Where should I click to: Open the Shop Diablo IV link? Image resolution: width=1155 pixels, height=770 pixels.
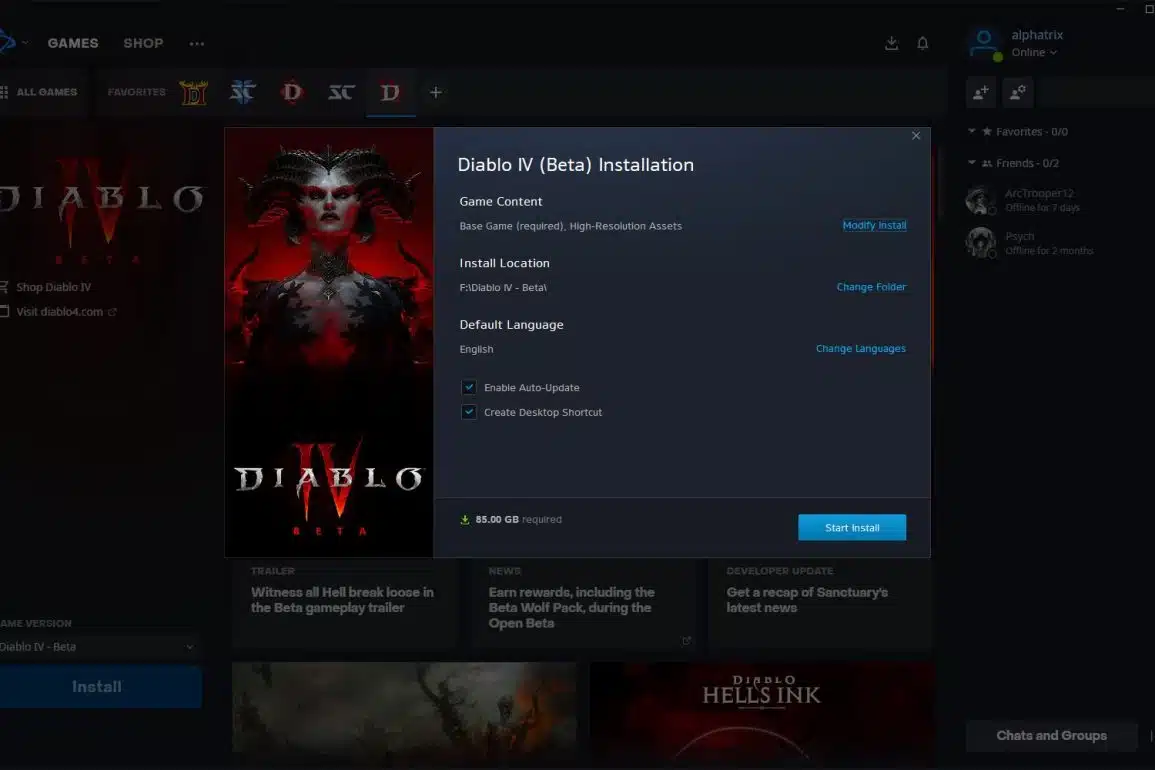pos(53,287)
